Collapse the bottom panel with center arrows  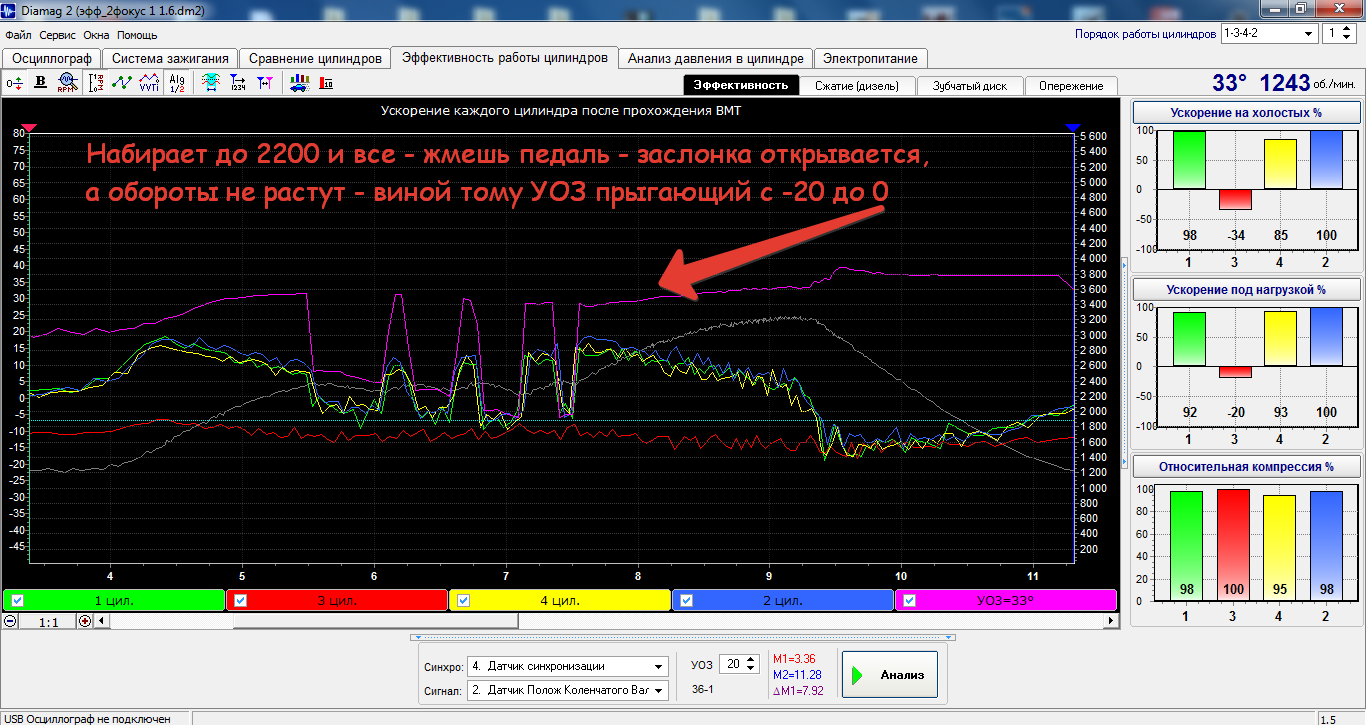click(683, 636)
